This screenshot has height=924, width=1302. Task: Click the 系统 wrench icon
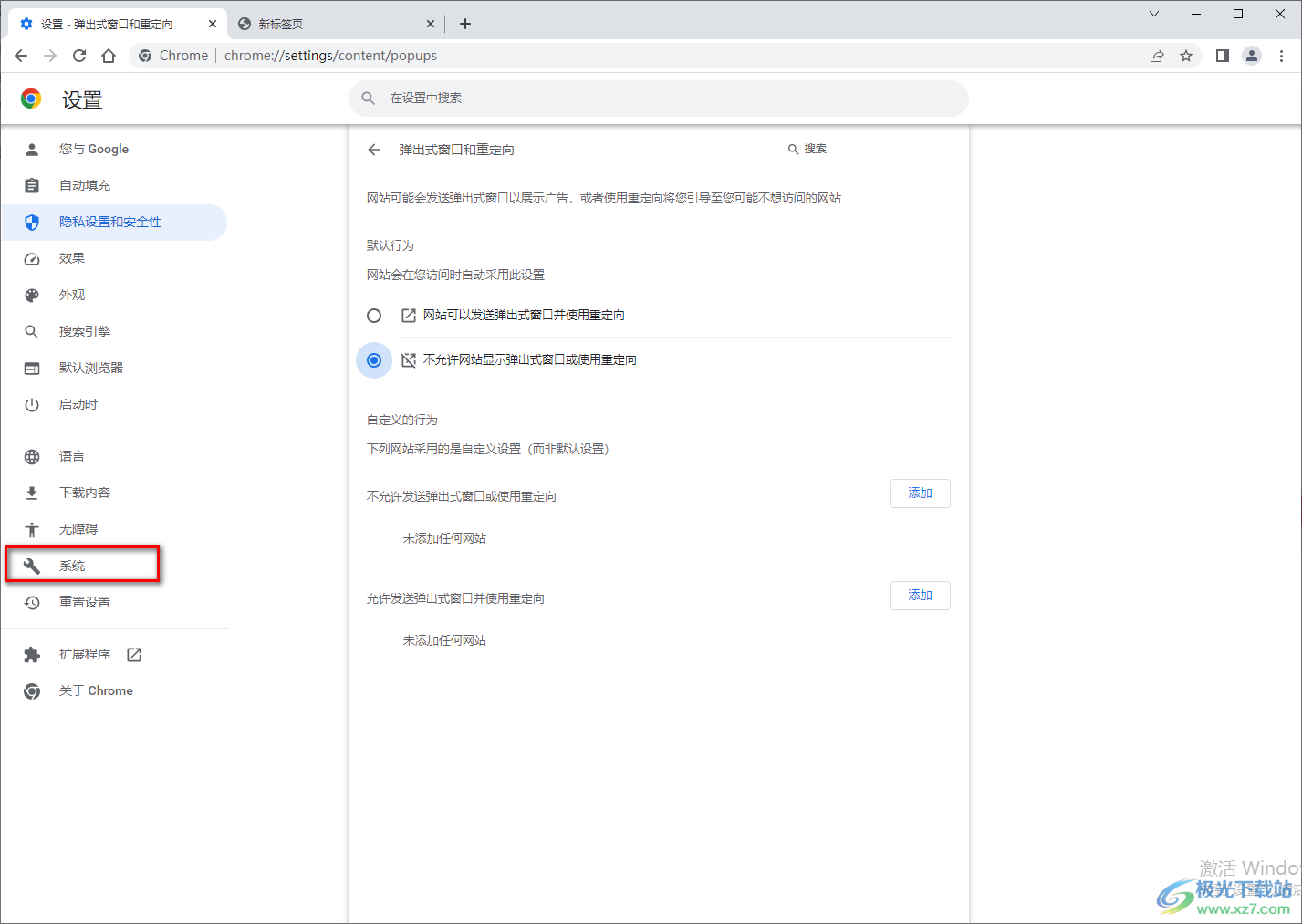click(x=32, y=566)
